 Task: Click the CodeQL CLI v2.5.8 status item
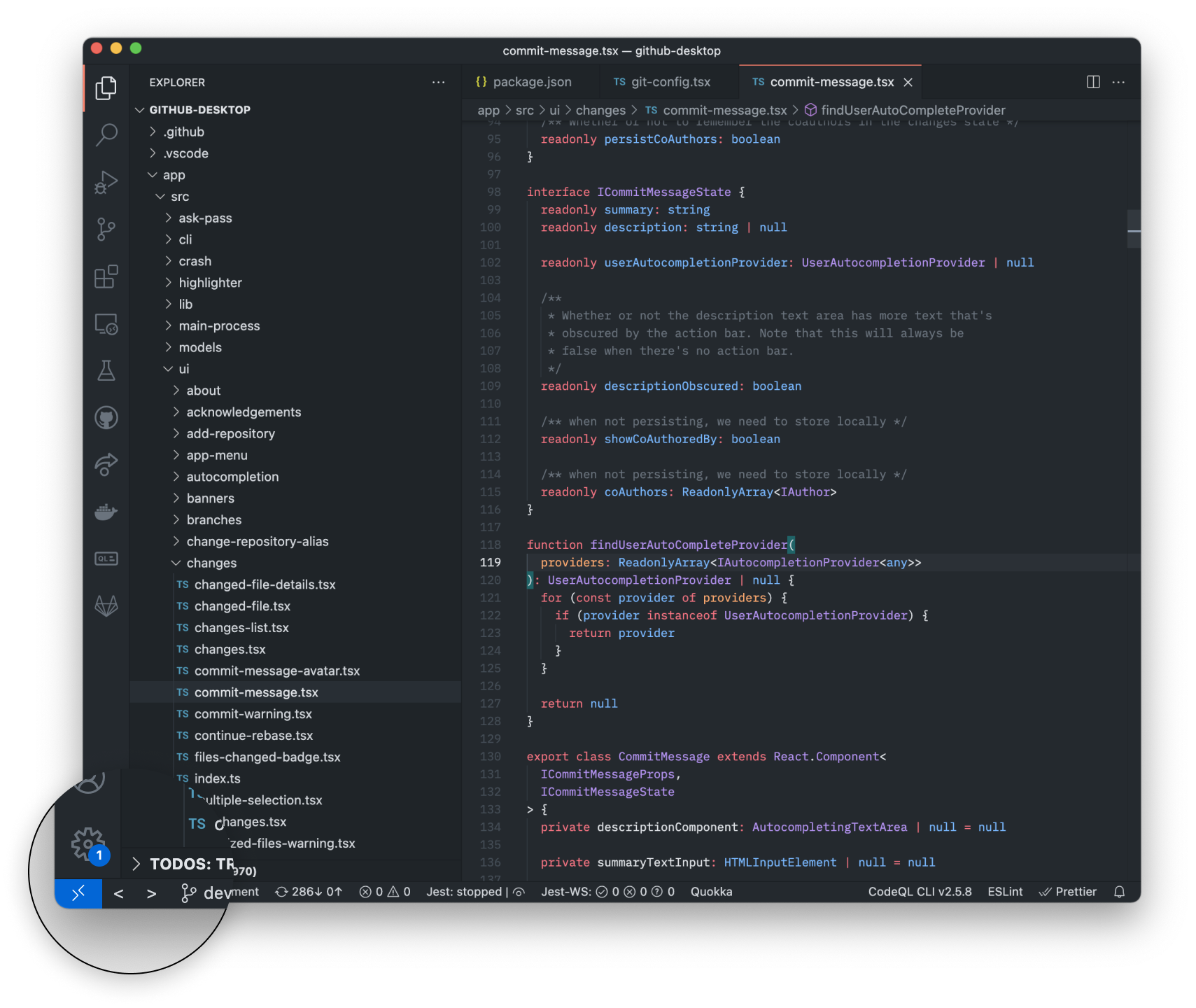pyautogui.click(x=920, y=892)
